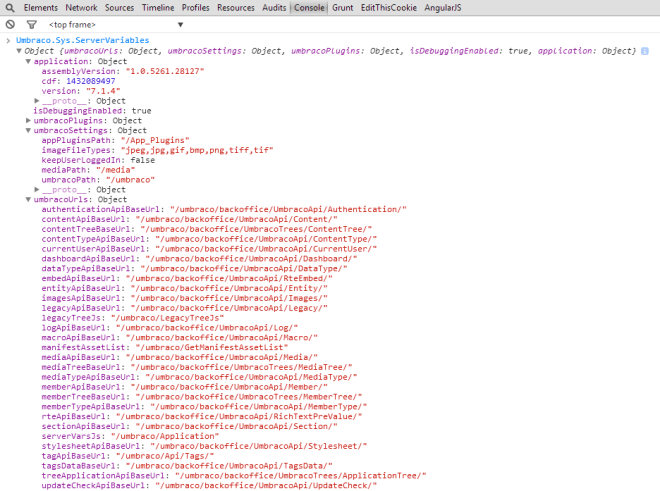Screen dimensions: 660x491
Task: Click the search magnifier icon in DevTools
Action: pyautogui.click(x=10, y=8)
